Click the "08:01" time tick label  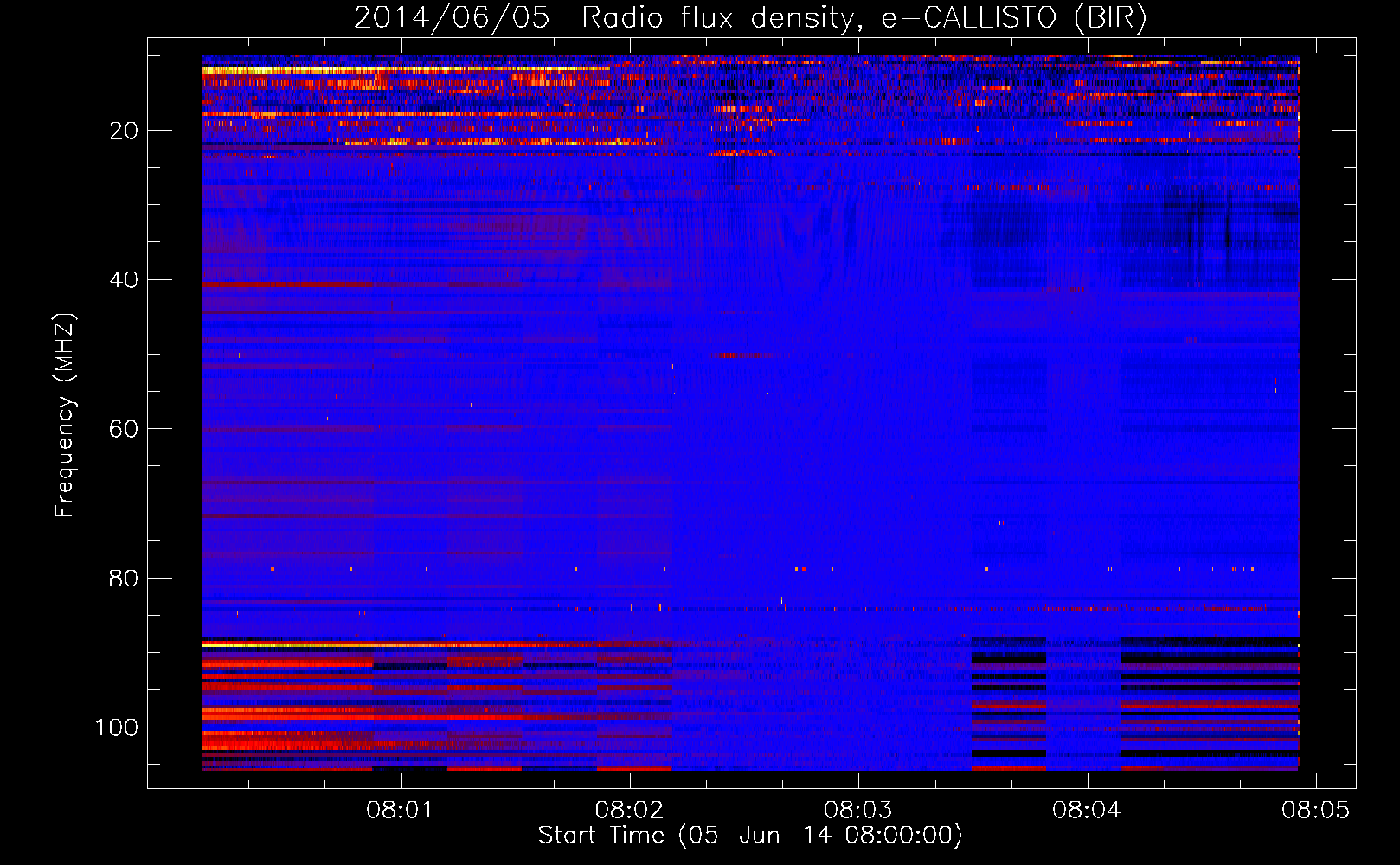(401, 810)
